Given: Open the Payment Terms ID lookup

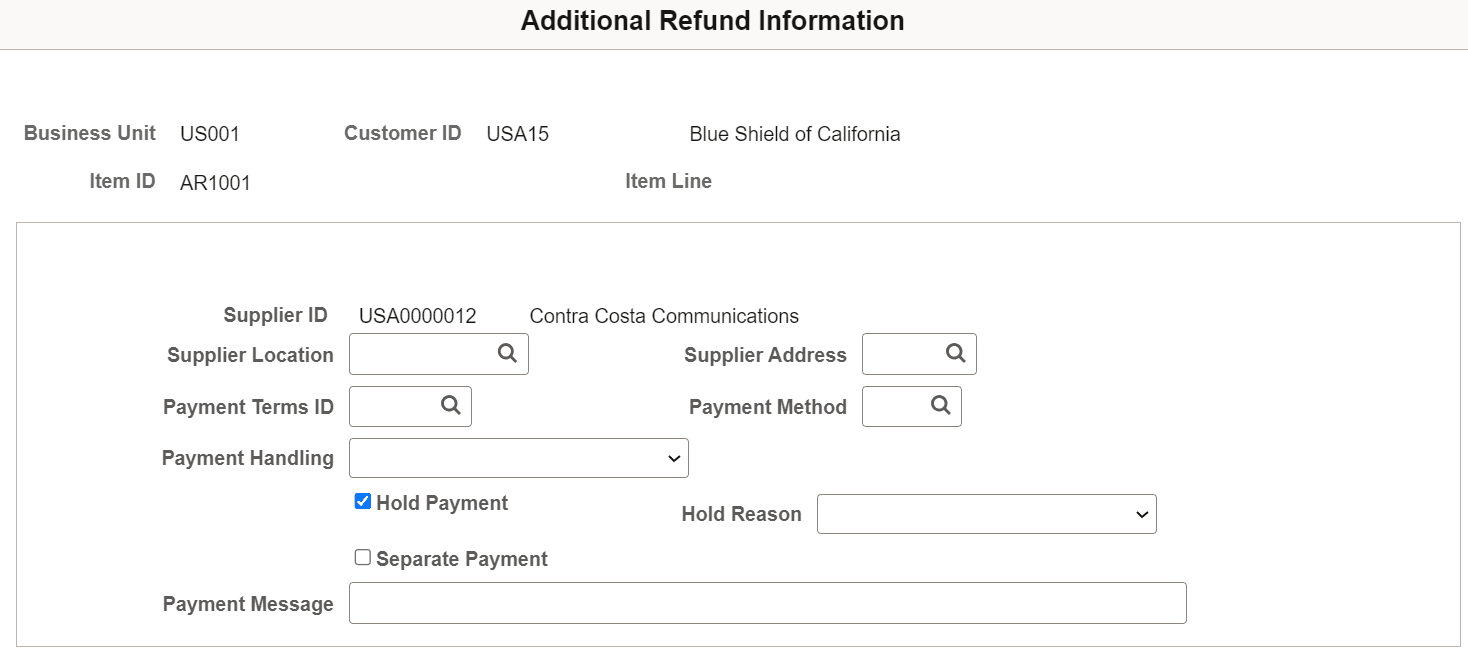Looking at the screenshot, I should 449,406.
